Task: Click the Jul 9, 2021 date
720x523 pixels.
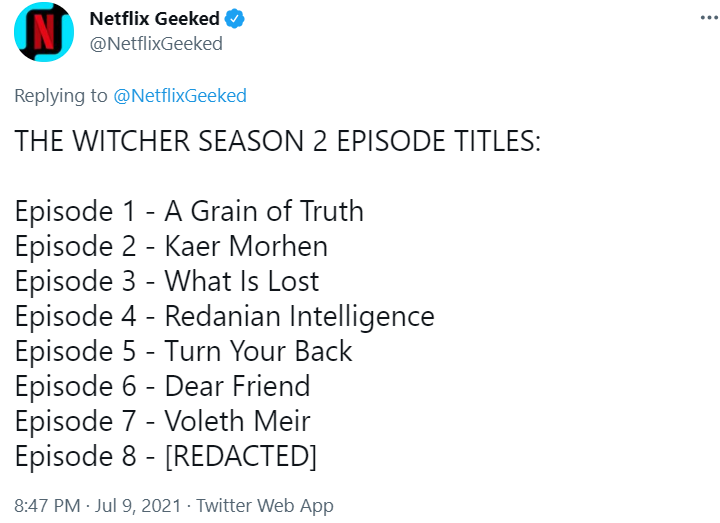Action: [x=138, y=506]
